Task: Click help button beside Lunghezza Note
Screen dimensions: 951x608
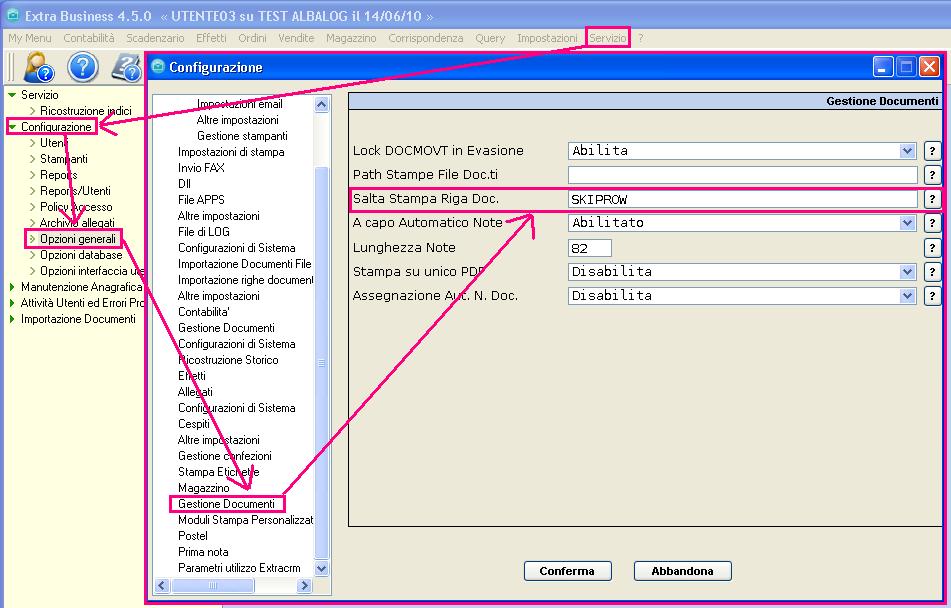Action: [x=932, y=248]
